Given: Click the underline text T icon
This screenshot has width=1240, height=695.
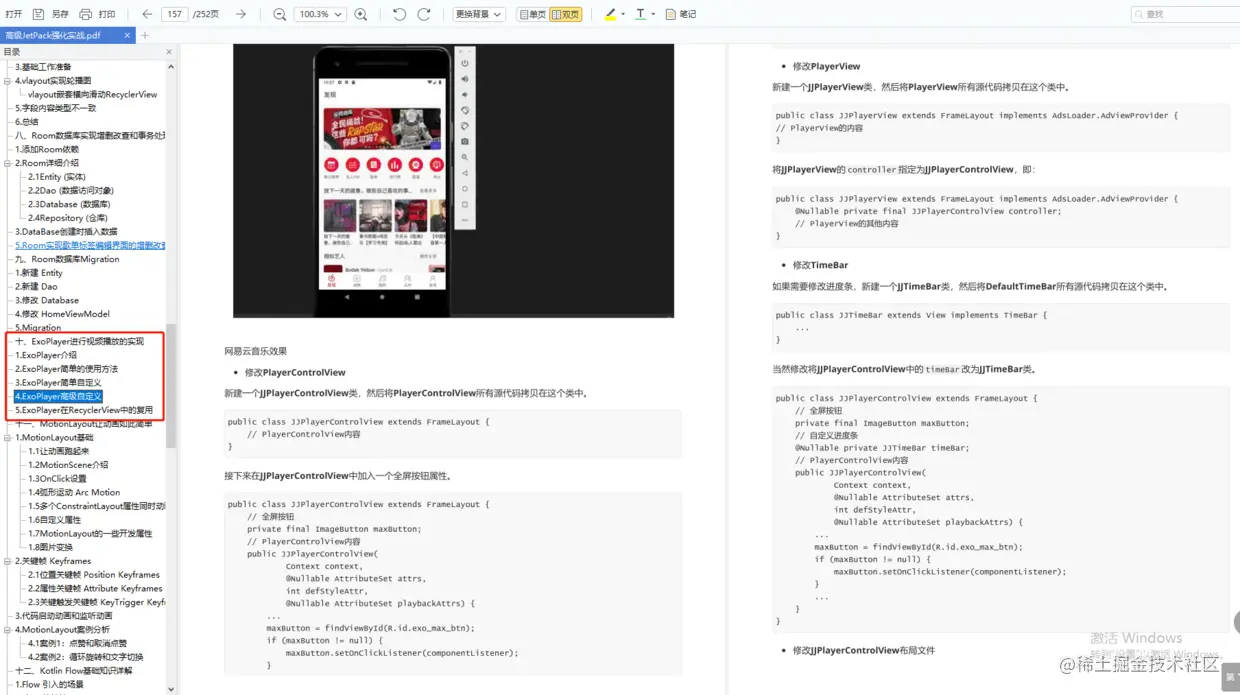Looking at the screenshot, I should tap(640, 14).
